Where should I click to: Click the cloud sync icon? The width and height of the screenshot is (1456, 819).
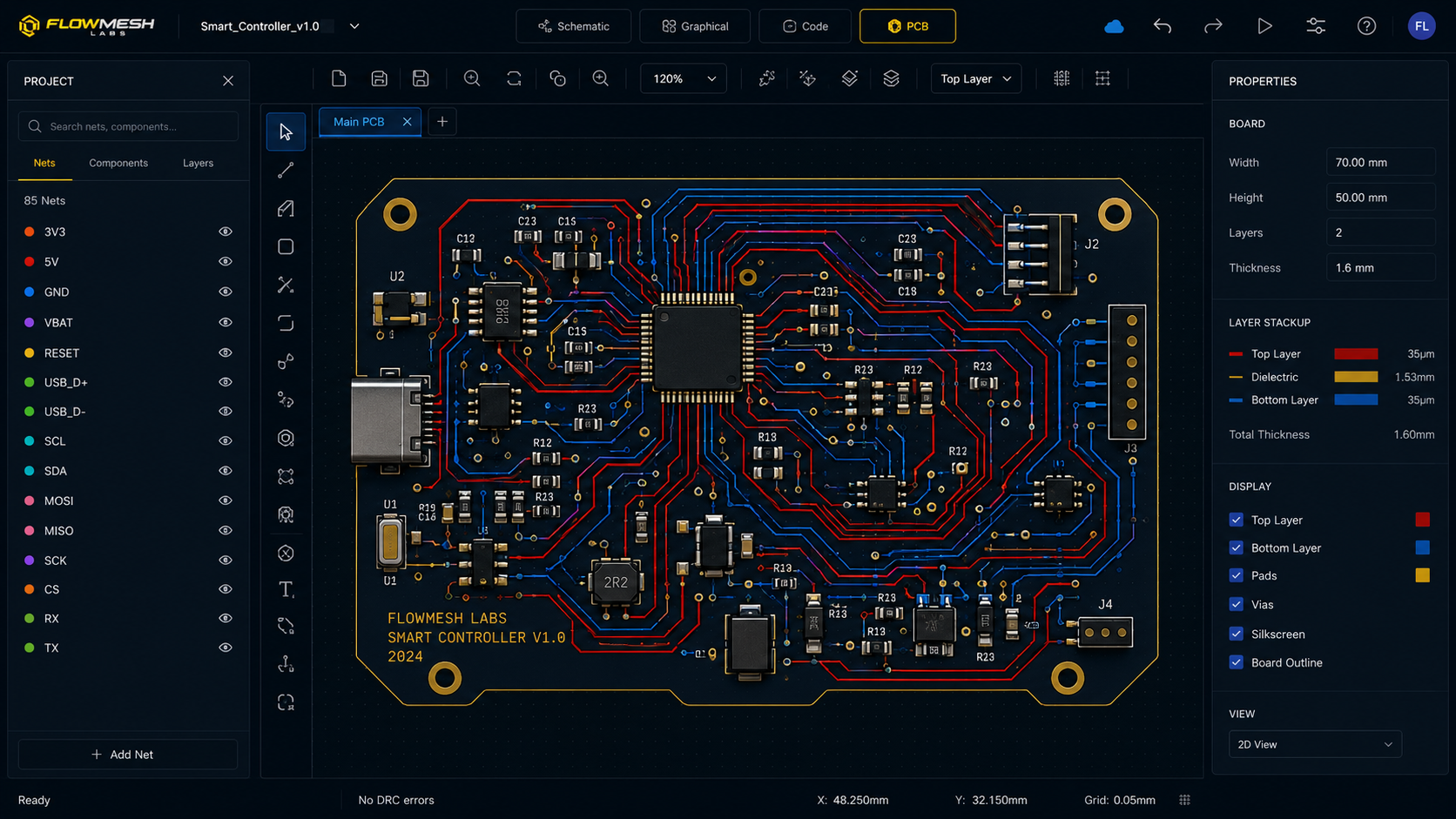tap(1114, 26)
